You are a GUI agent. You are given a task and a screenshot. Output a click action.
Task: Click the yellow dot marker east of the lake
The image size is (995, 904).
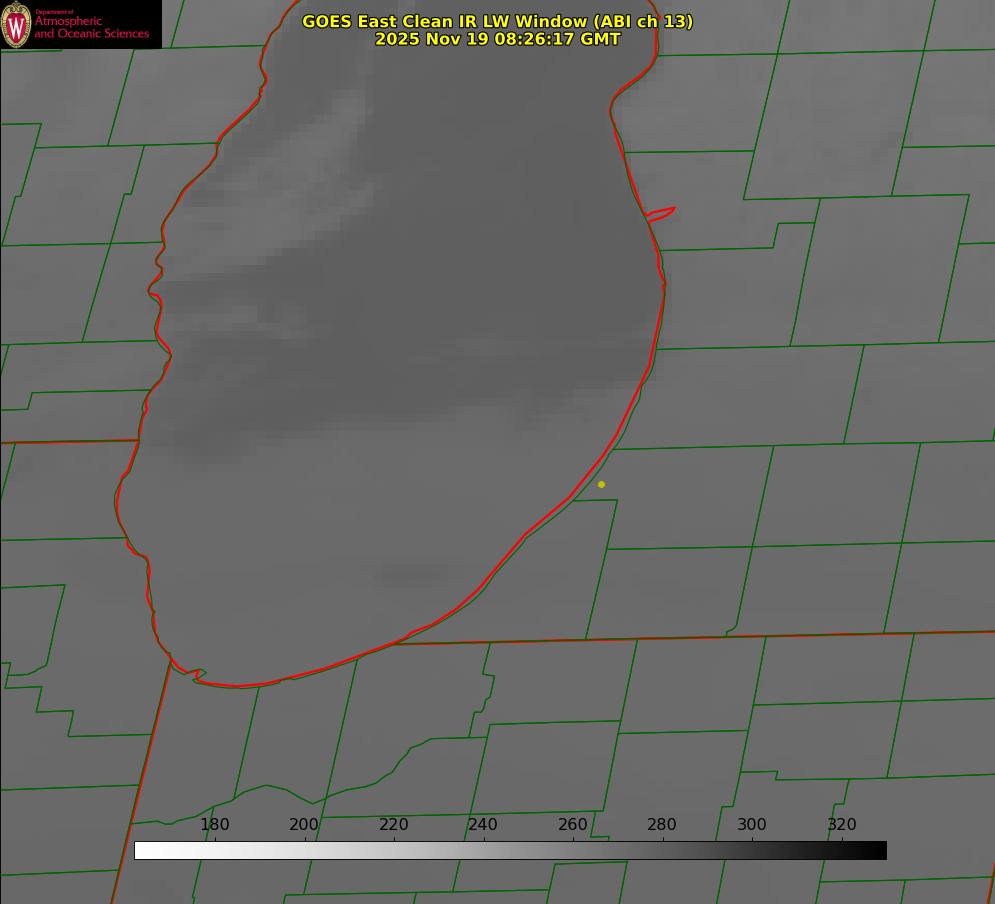pos(601,484)
